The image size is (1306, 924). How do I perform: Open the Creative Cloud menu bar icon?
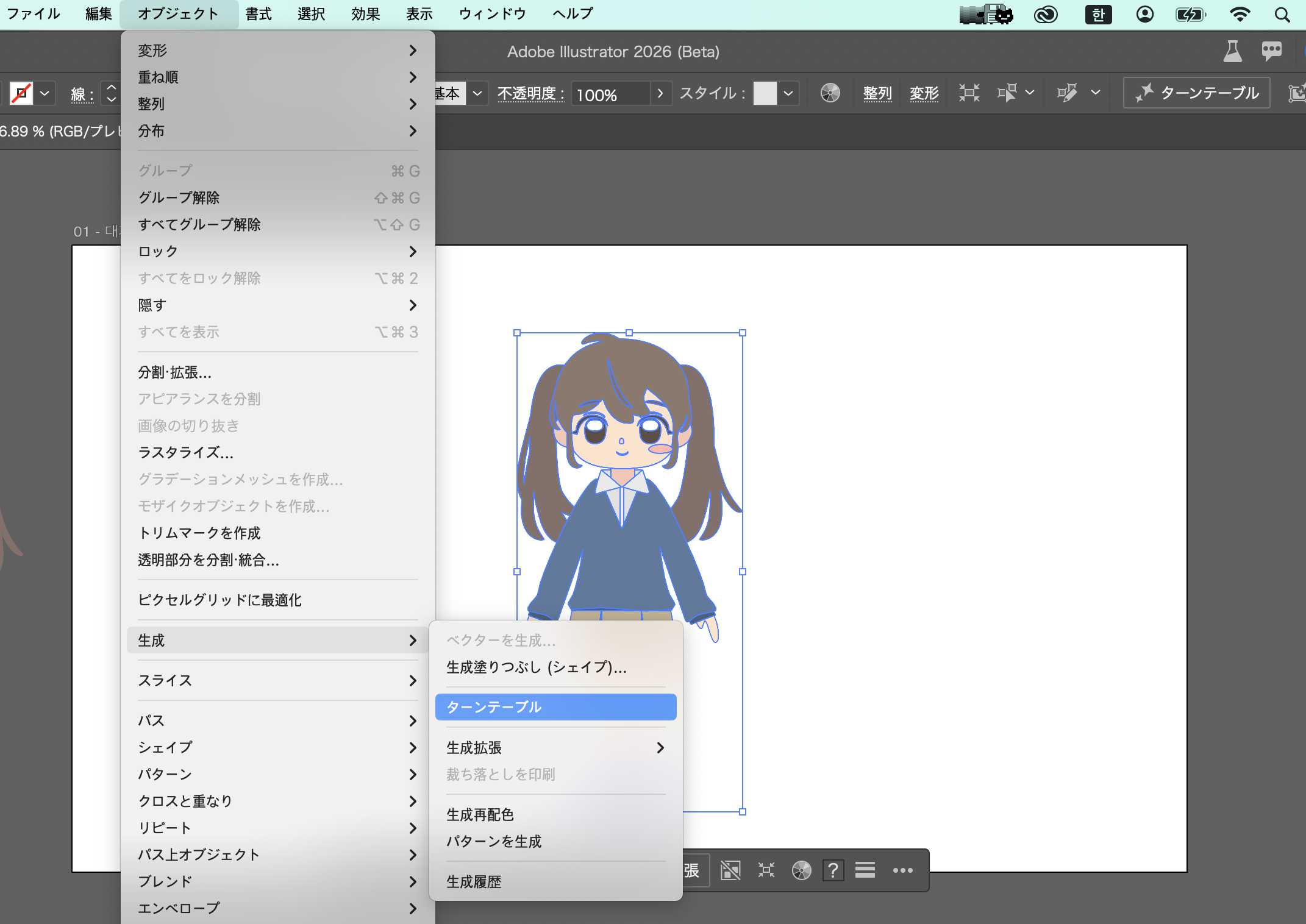pos(1046,14)
